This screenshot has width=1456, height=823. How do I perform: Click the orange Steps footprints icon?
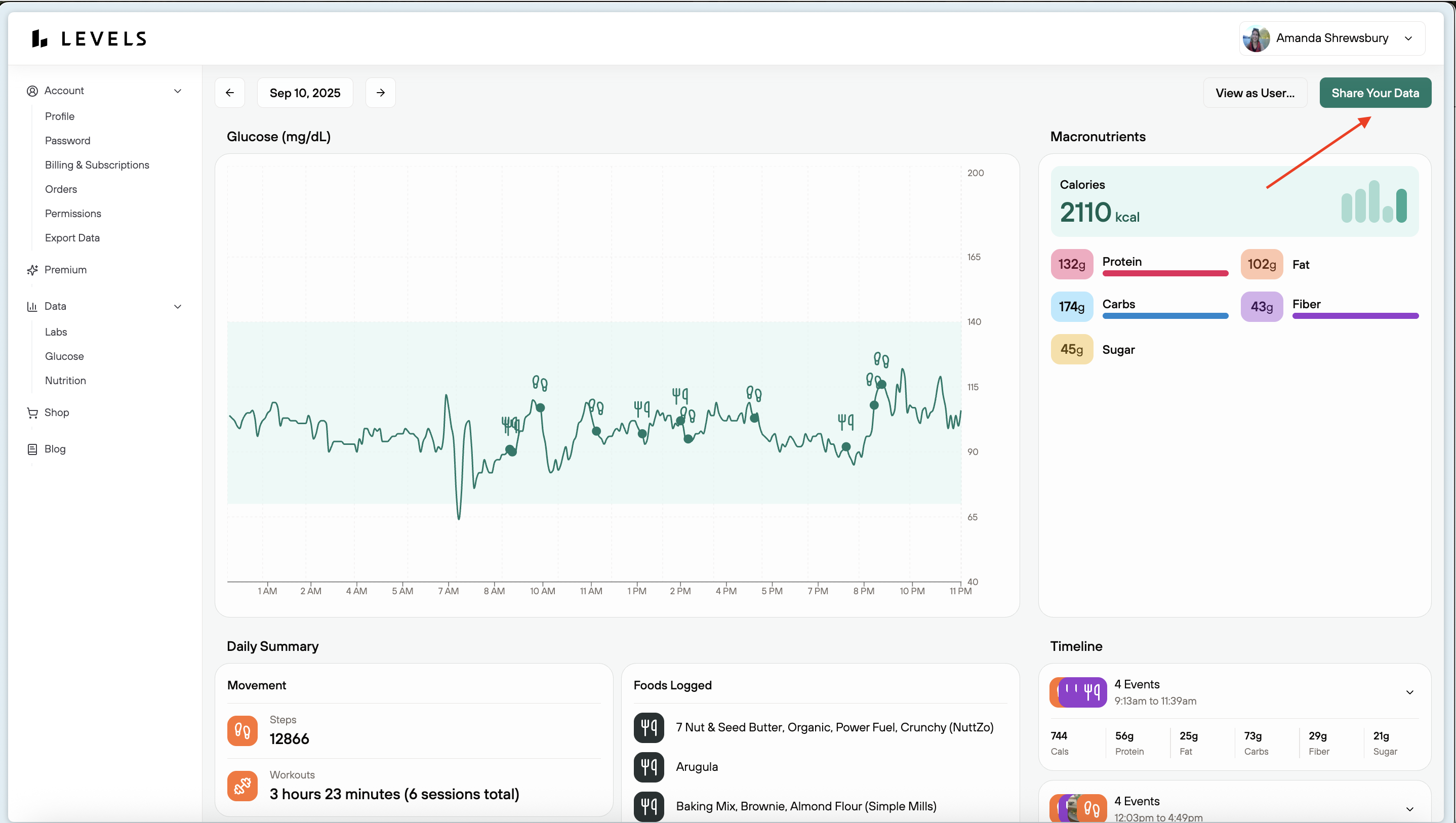coord(242,730)
